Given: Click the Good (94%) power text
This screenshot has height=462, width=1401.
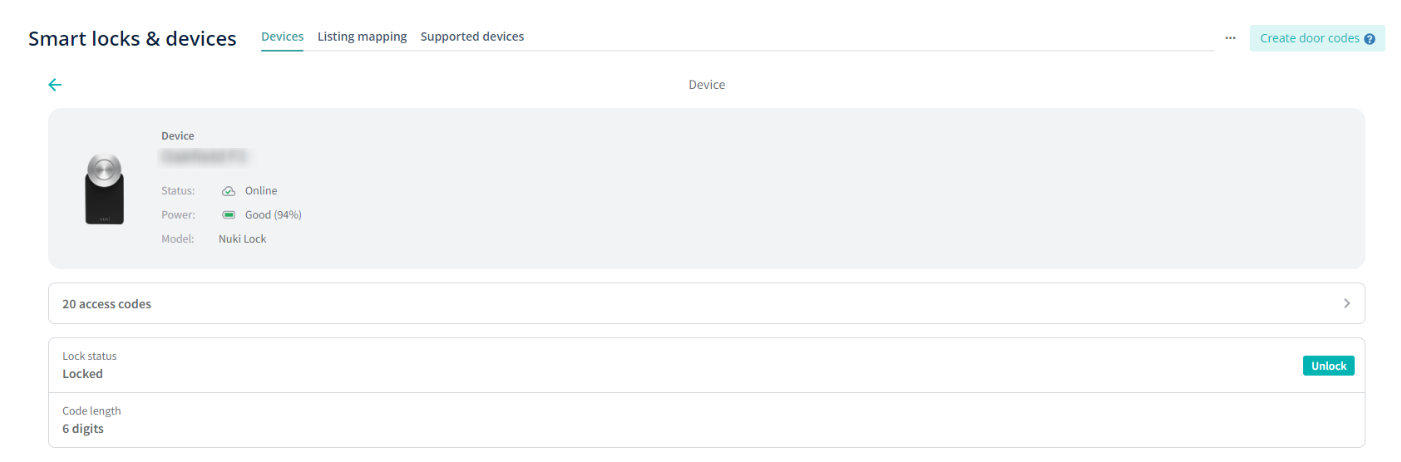Looking at the screenshot, I should coord(273,215).
